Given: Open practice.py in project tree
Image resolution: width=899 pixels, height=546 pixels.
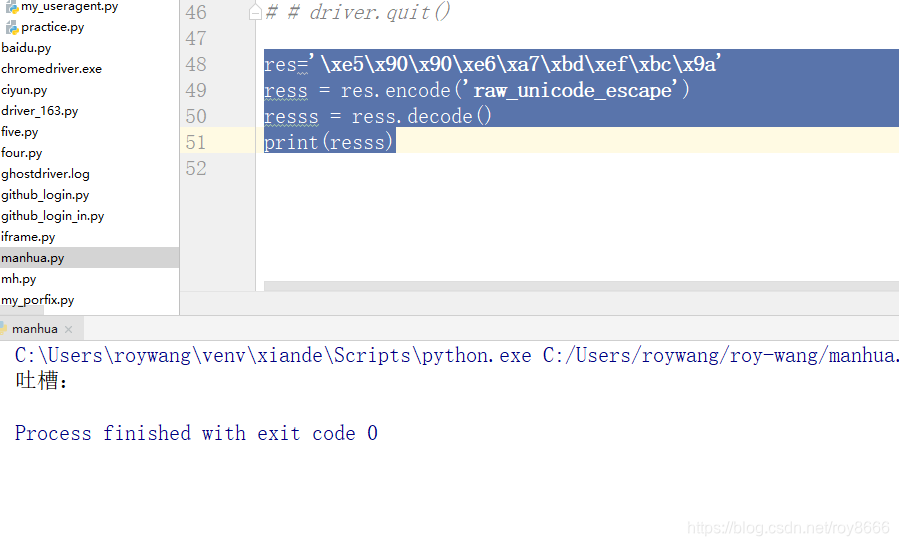Looking at the screenshot, I should [53, 27].
